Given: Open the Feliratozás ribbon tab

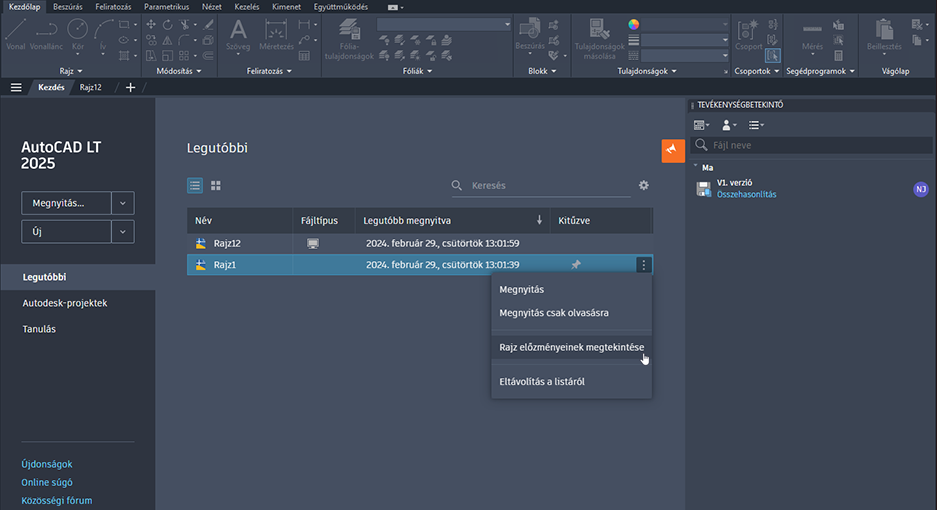Looking at the screenshot, I should click(113, 7).
